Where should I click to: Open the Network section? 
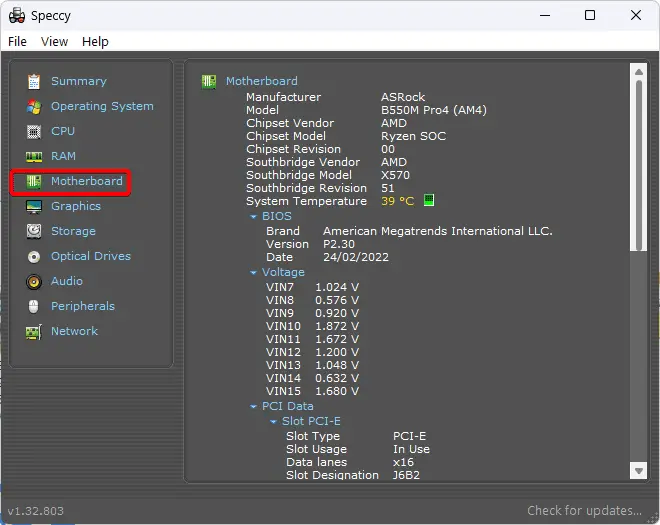tap(74, 331)
